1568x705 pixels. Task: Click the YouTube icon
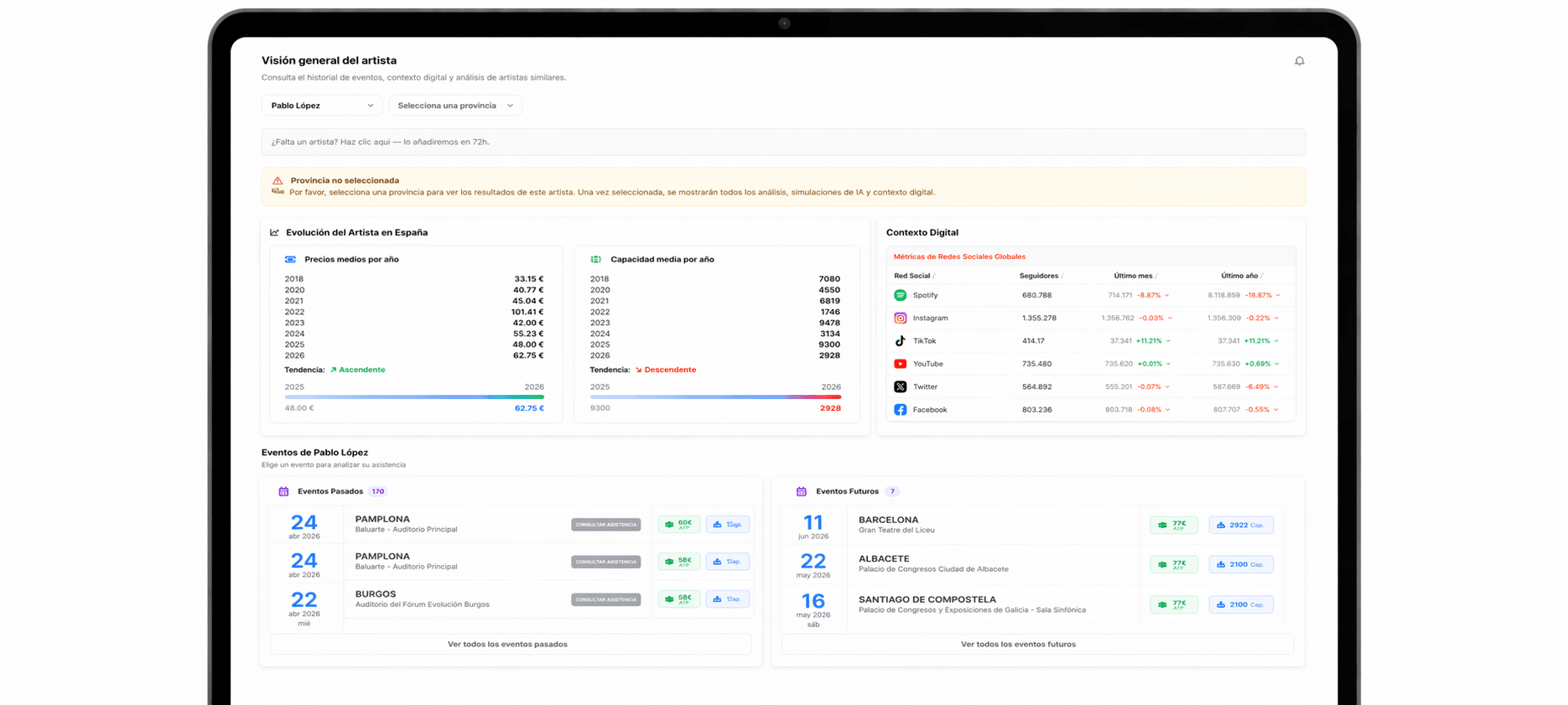coord(900,364)
